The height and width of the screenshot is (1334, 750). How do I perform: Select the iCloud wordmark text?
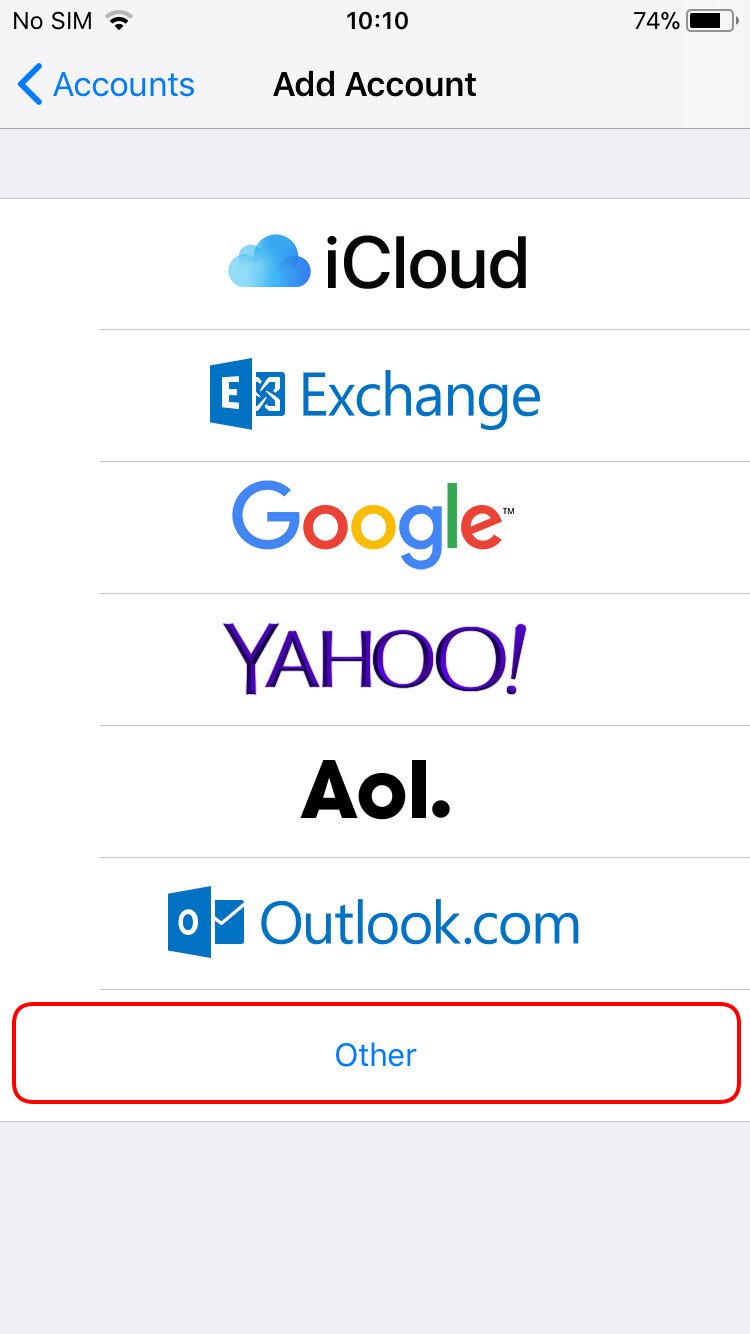[x=426, y=264]
